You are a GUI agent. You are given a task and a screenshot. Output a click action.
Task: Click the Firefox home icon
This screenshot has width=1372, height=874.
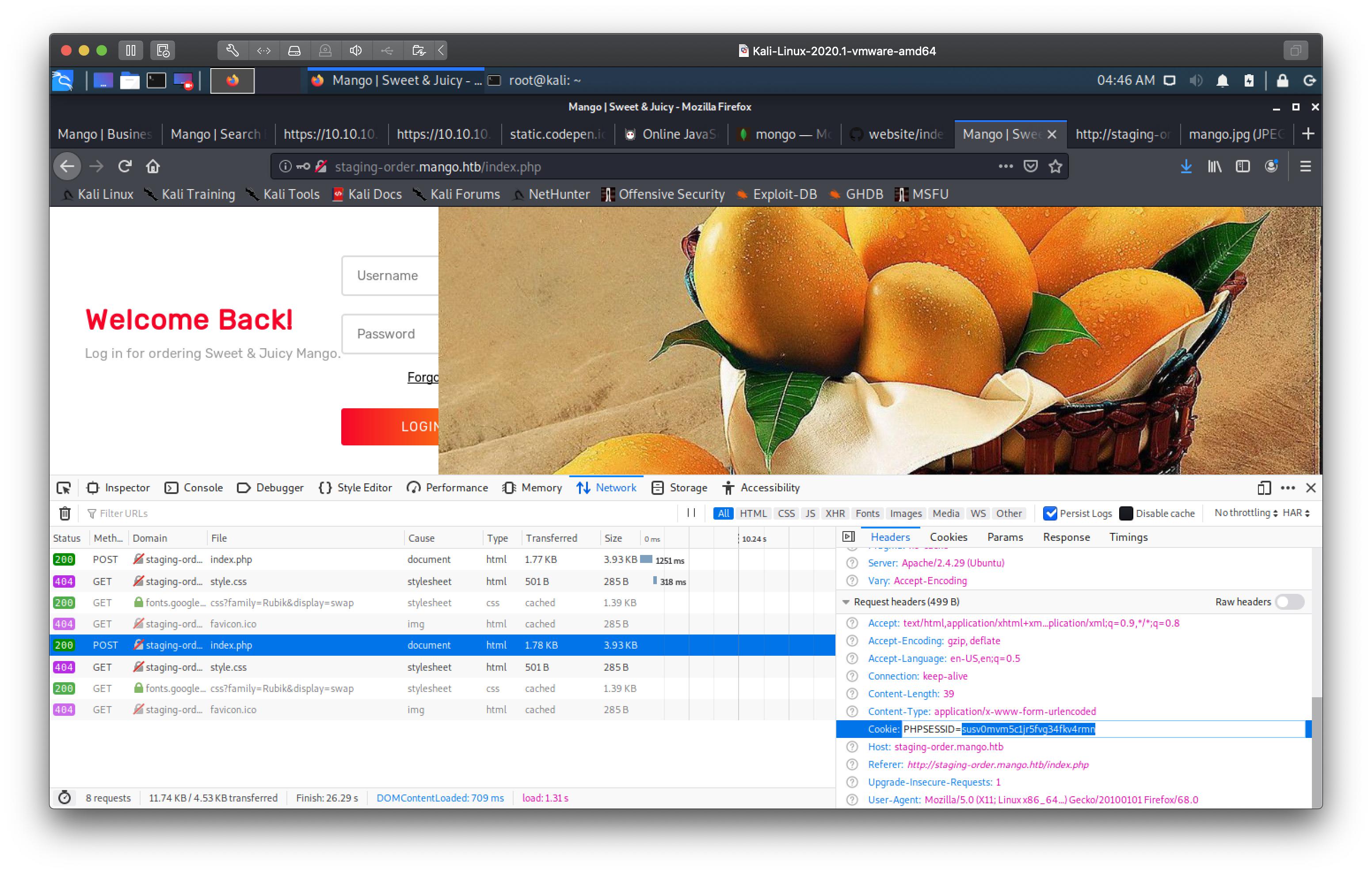tap(152, 167)
